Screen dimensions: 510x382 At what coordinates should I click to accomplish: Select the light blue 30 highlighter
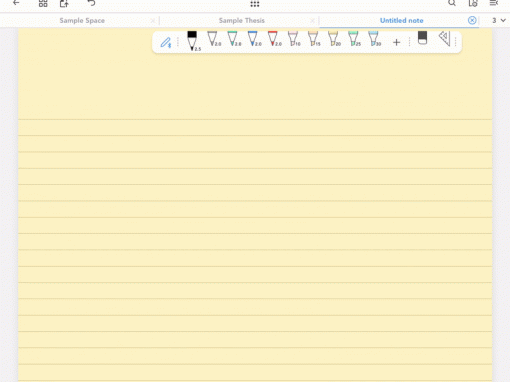tap(374, 39)
